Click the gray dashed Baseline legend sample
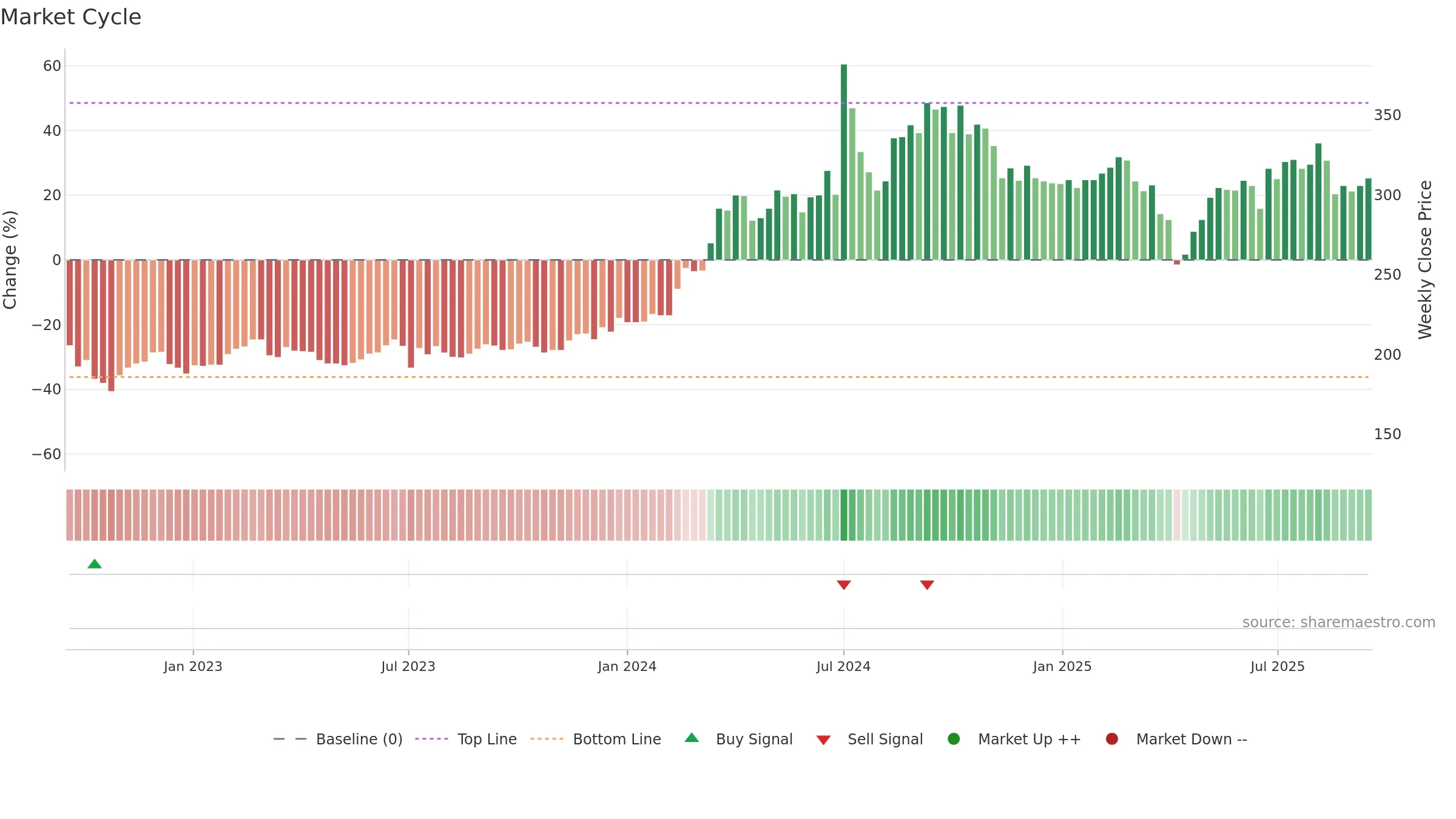 (290, 739)
